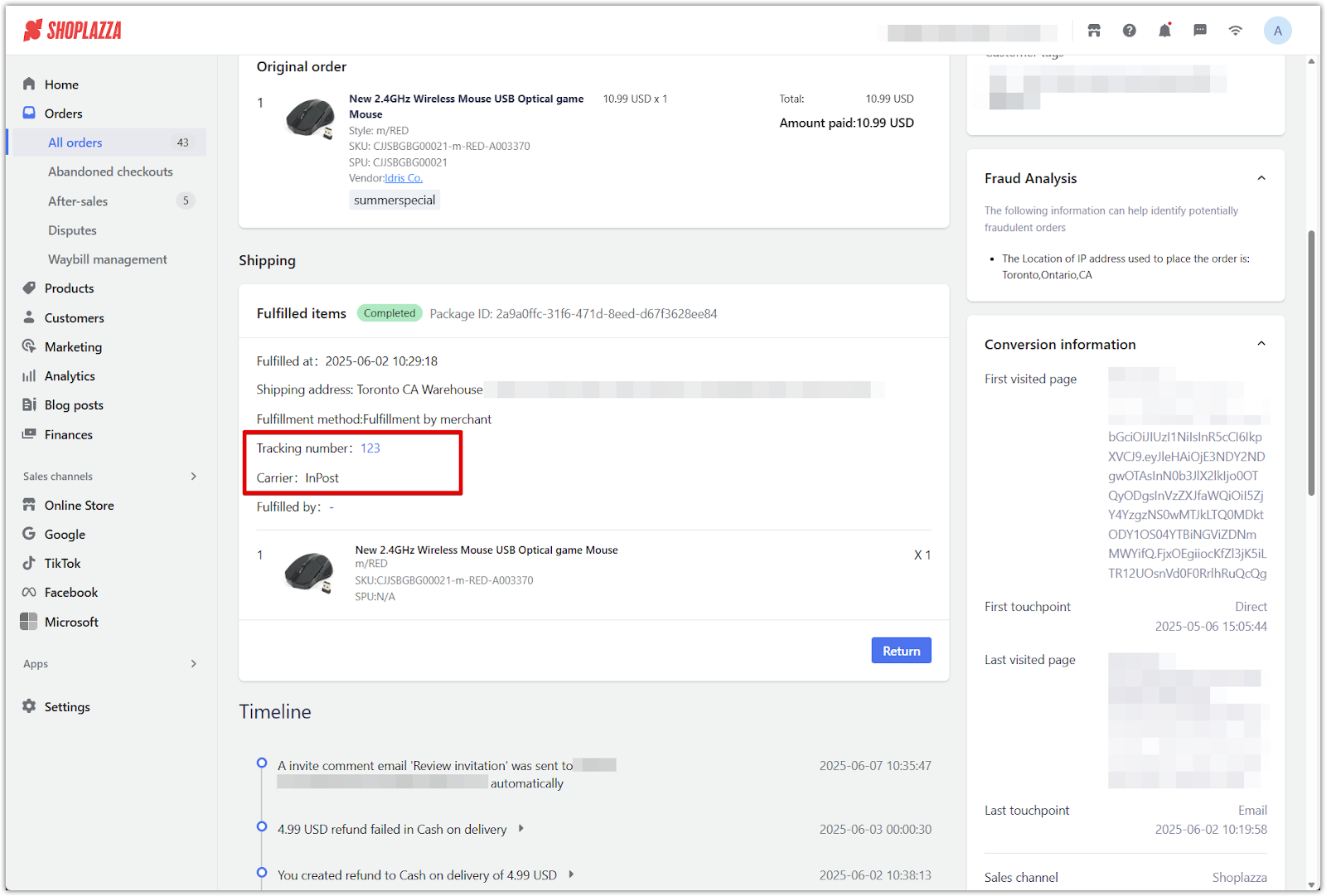Click the Facebook Meta icon

(29, 592)
